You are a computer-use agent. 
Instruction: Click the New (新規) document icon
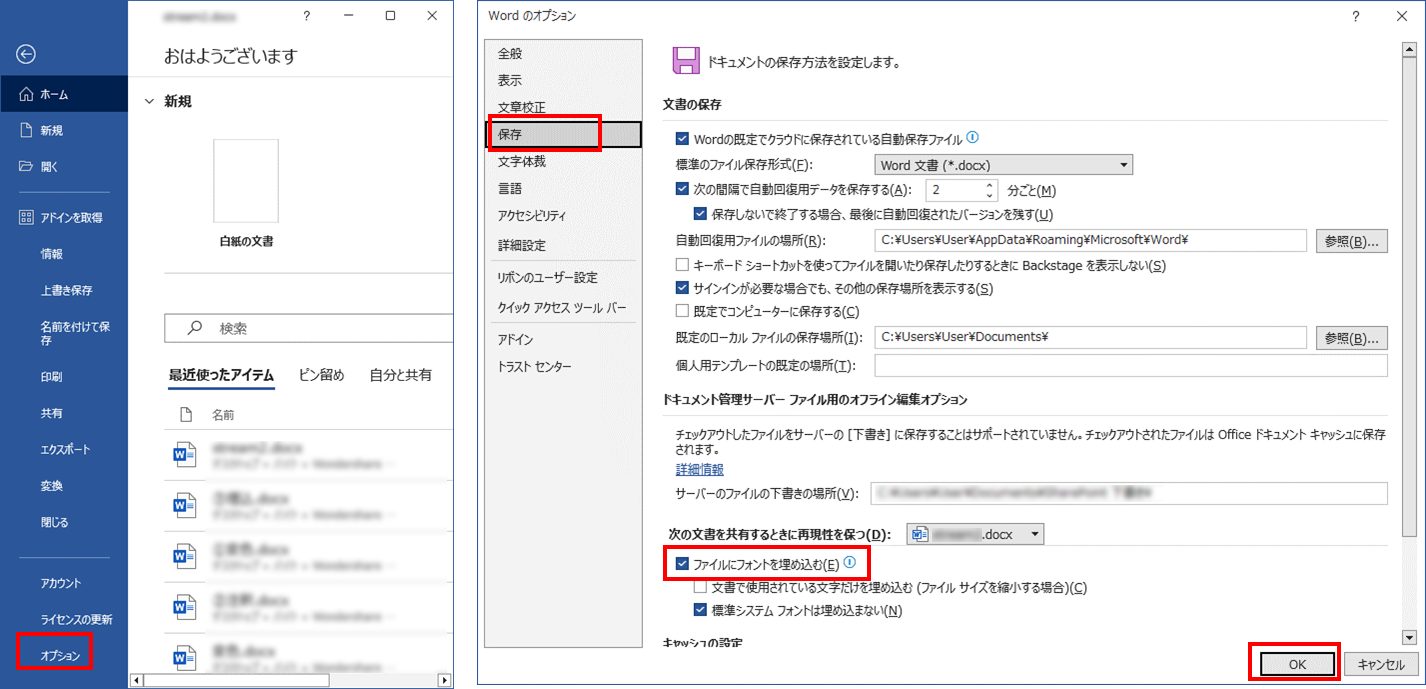click(27, 130)
